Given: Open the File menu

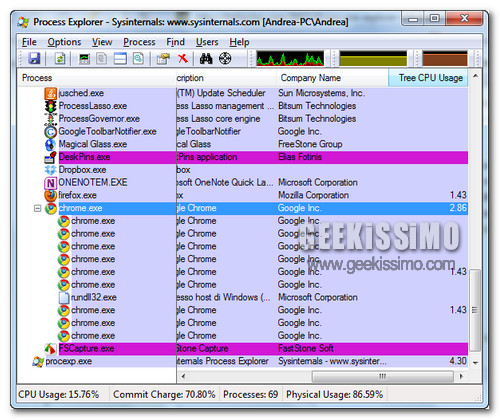Looking at the screenshot, I should [29, 42].
